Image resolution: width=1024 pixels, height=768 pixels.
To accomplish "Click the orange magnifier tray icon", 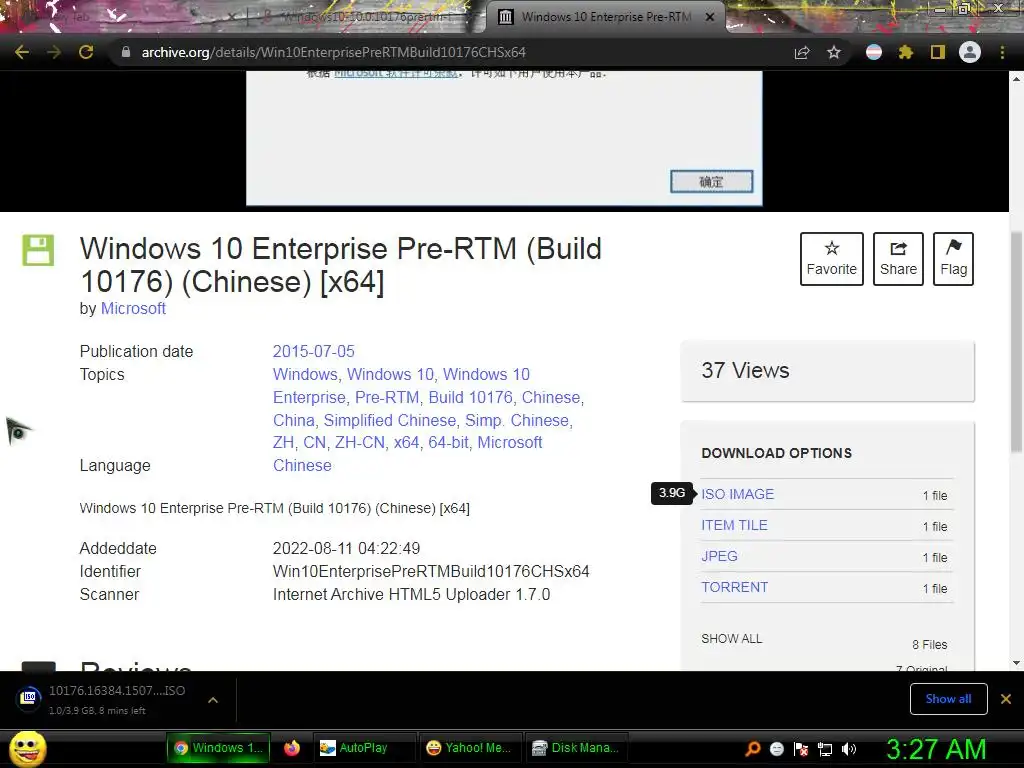I will pos(753,748).
